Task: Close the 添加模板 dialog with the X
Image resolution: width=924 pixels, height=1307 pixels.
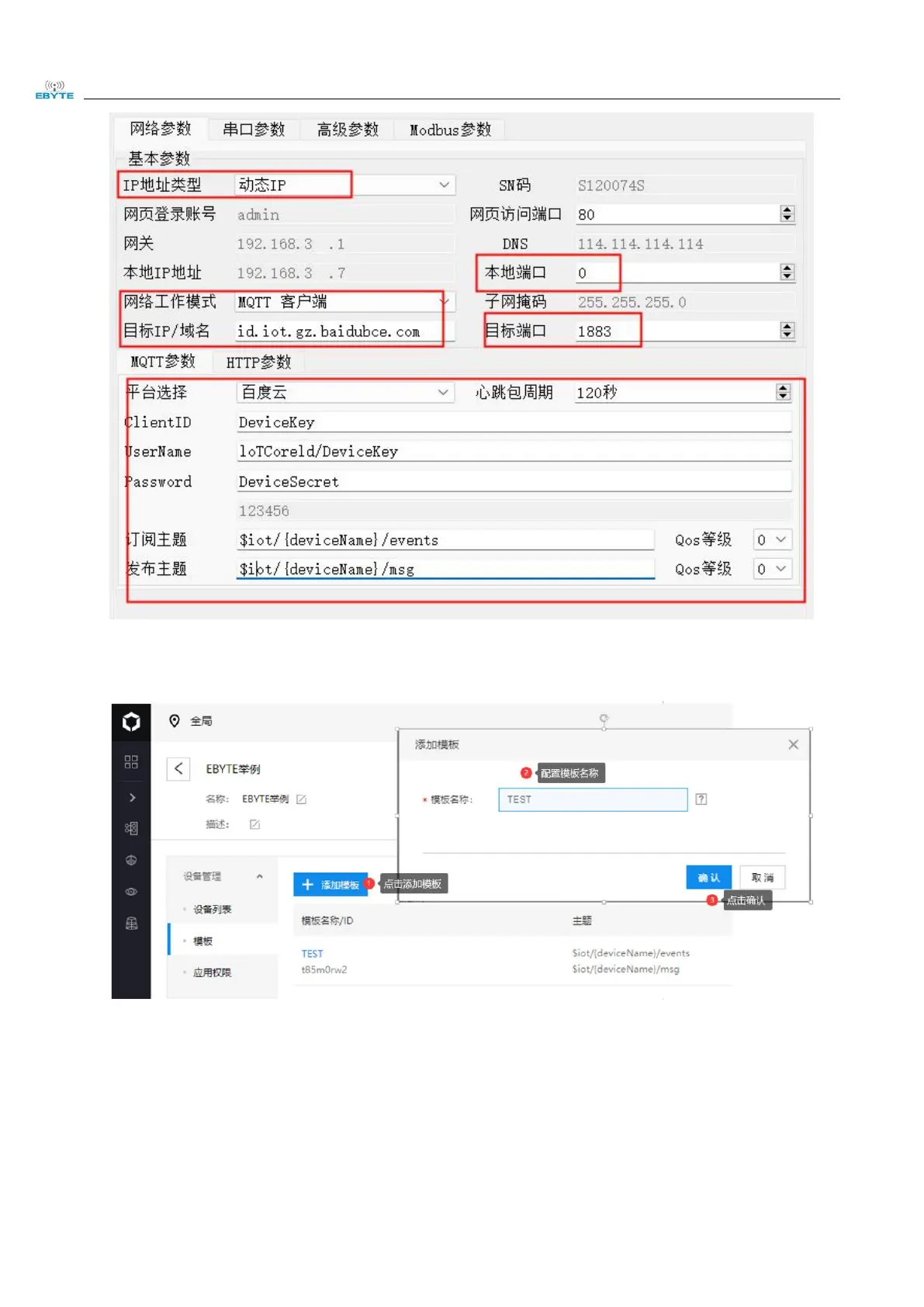Action: tap(793, 744)
